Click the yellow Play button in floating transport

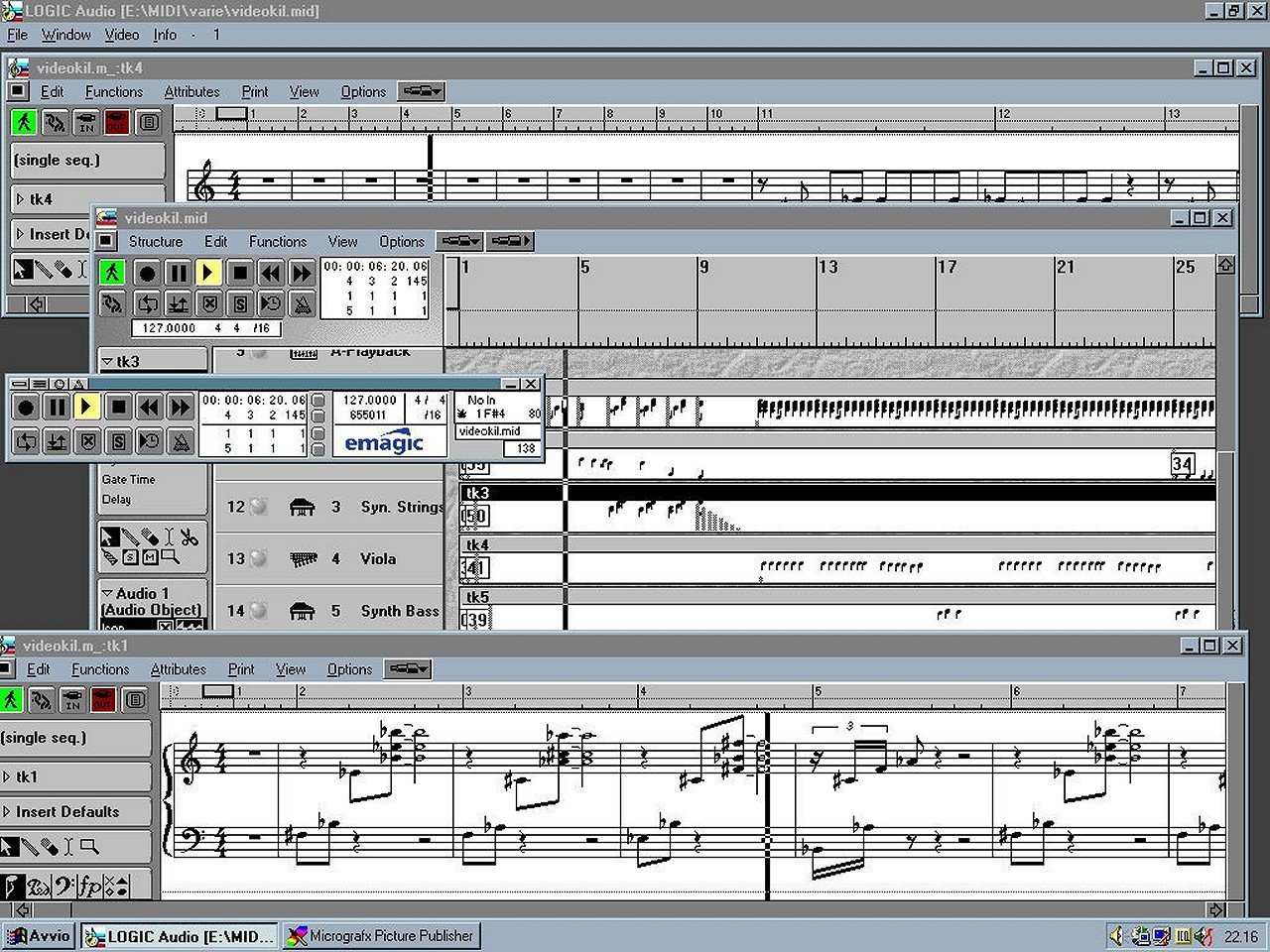(87, 407)
